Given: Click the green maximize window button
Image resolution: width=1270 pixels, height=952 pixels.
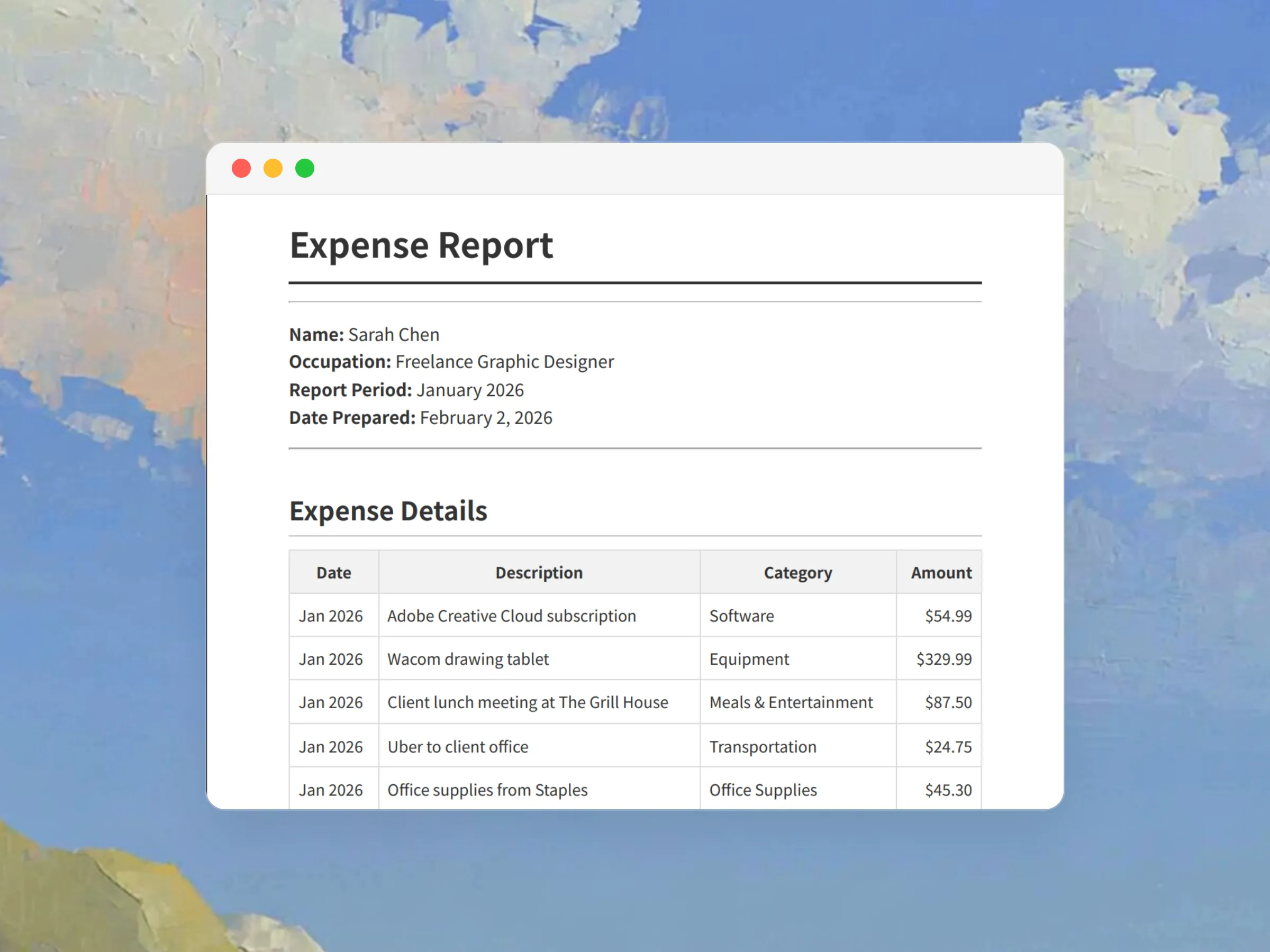Looking at the screenshot, I should coord(305,168).
